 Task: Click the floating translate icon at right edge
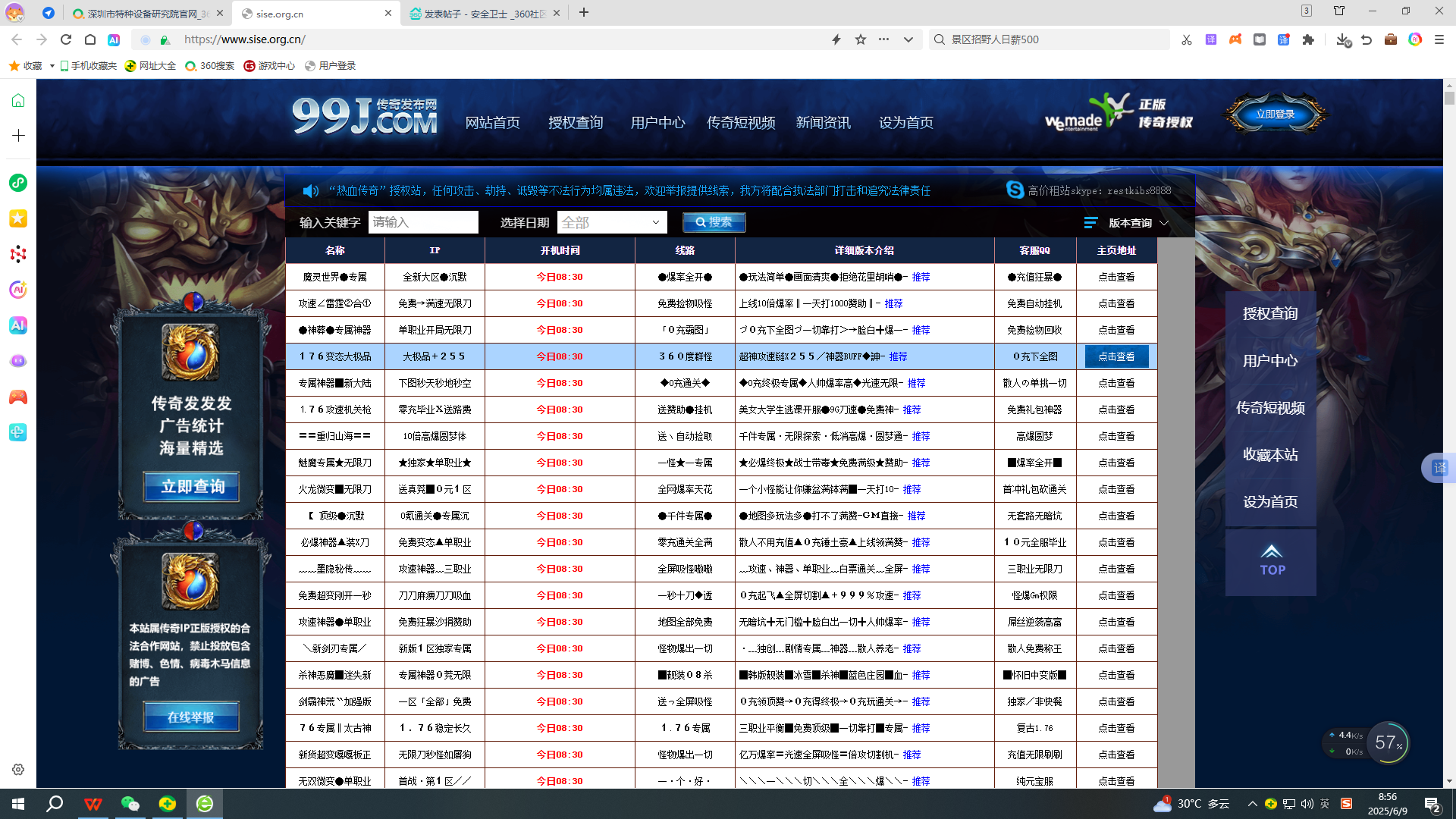1439,468
